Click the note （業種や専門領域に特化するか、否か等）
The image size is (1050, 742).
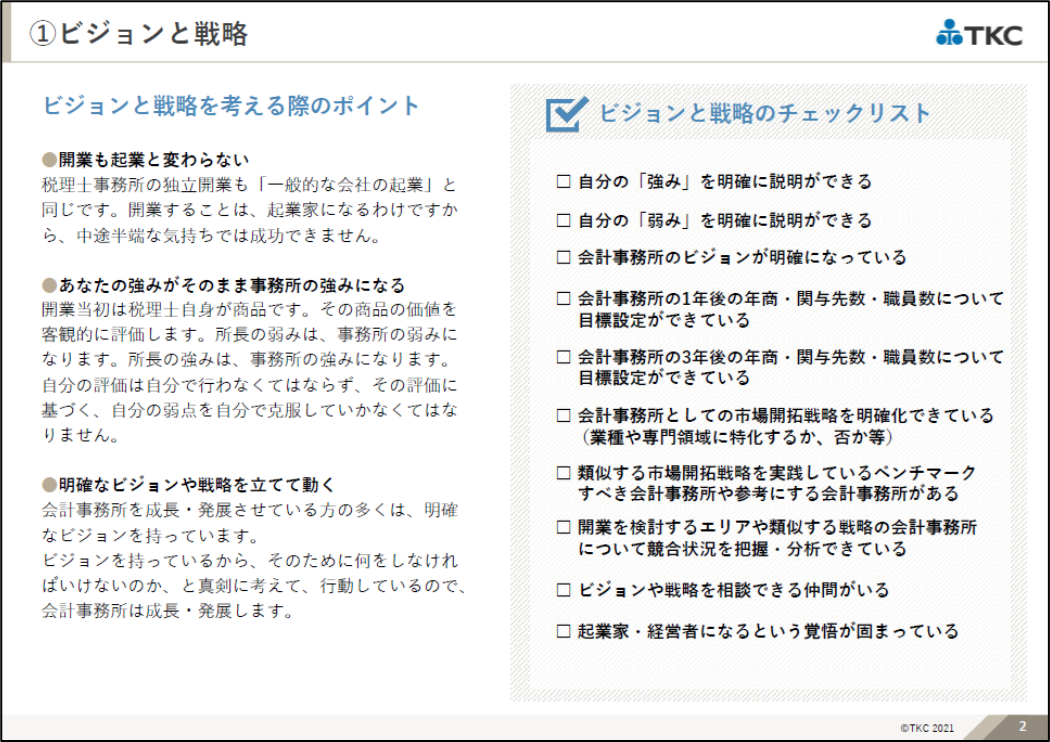pyautogui.click(x=737, y=437)
